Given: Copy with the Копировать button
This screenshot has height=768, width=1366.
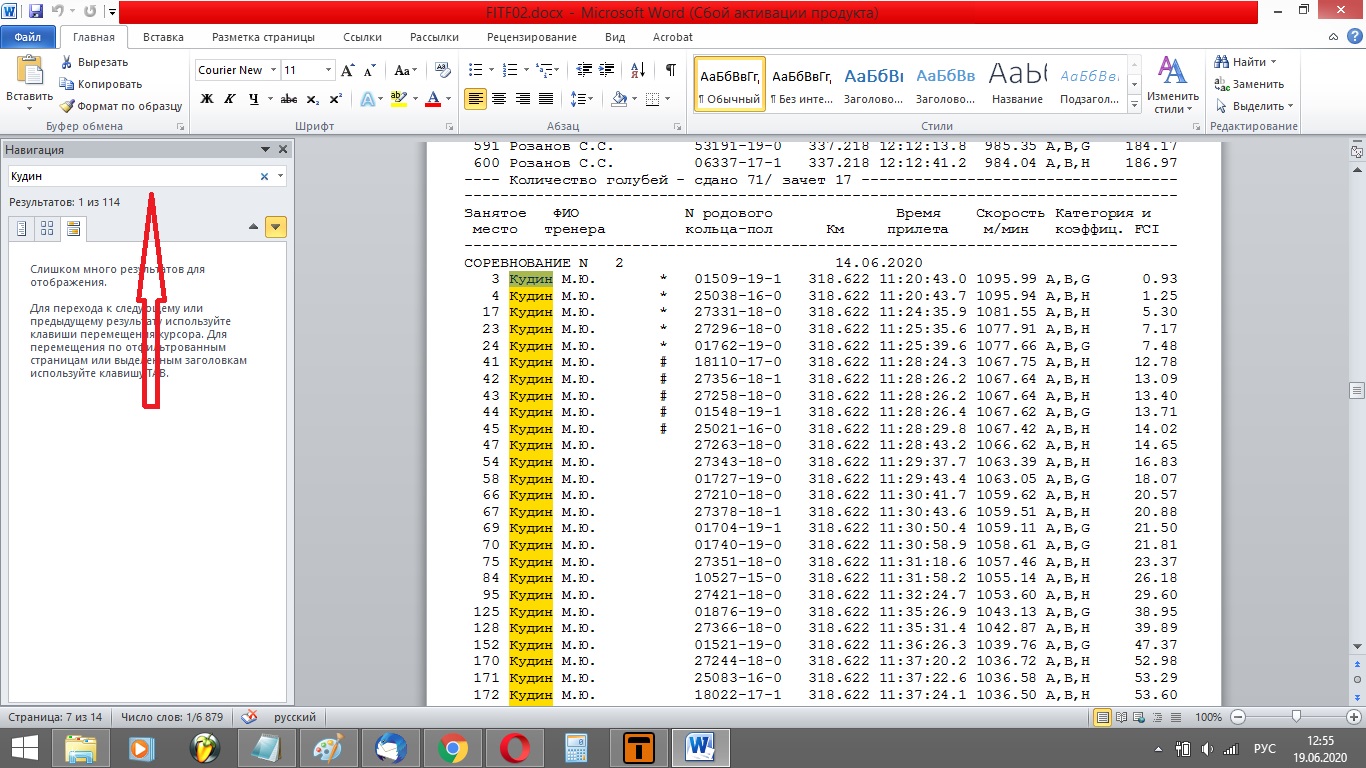Looking at the screenshot, I should pyautogui.click(x=101, y=84).
